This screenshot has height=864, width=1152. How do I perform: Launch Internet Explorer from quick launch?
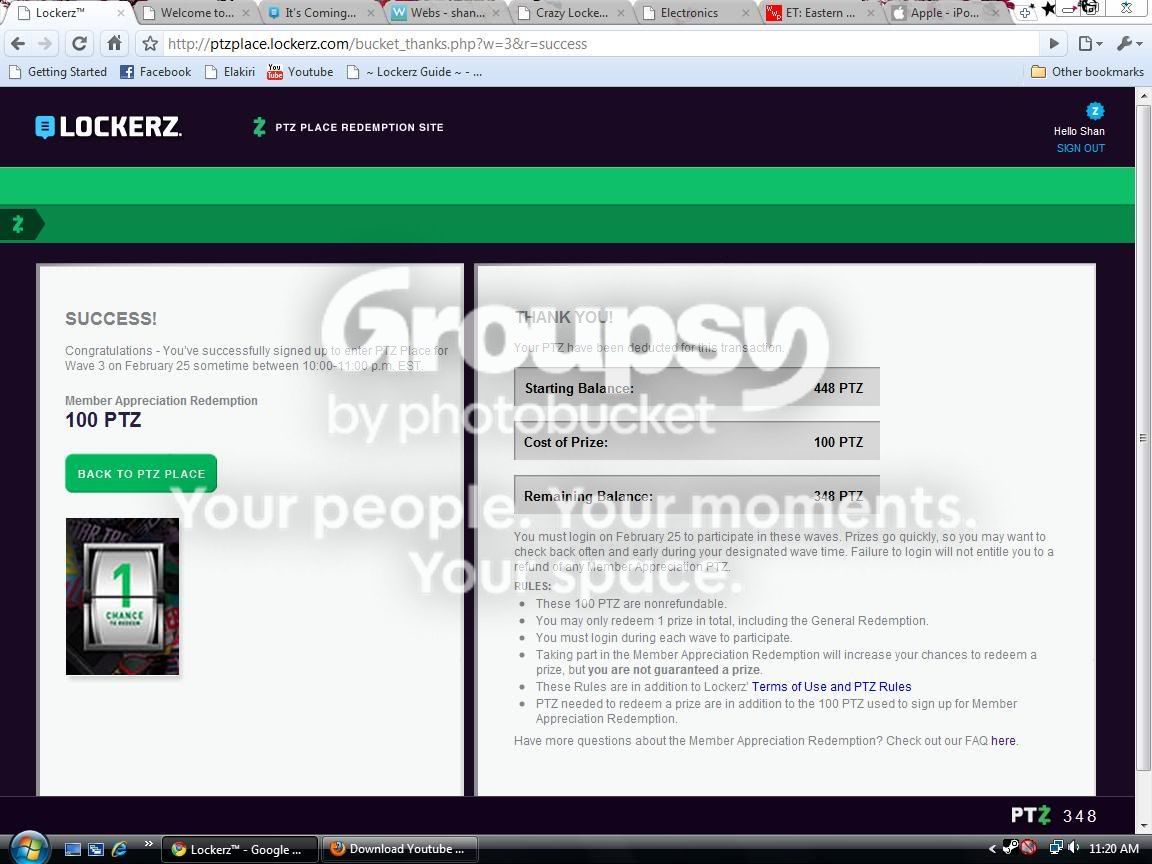[x=119, y=849]
